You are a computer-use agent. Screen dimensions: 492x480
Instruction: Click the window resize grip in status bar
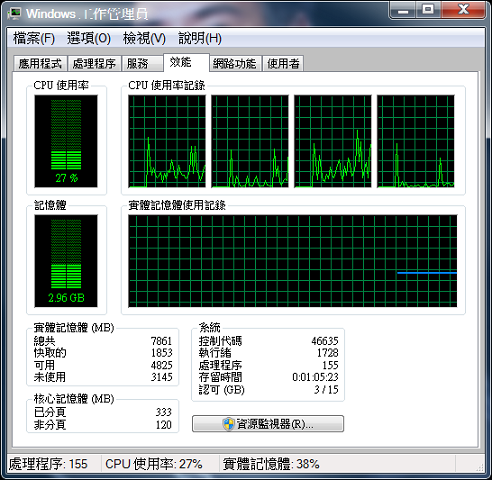(x=480, y=467)
